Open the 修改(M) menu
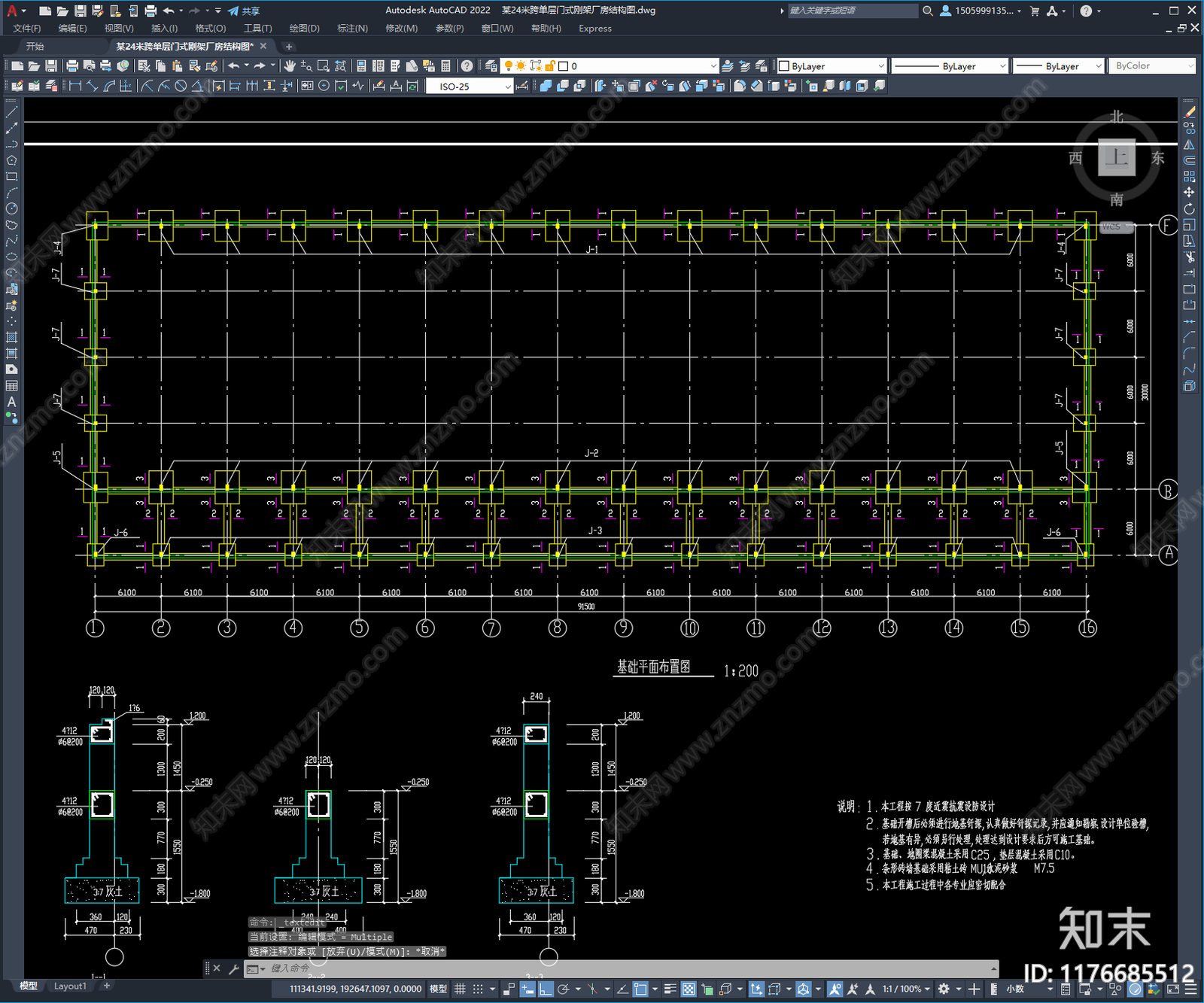Image resolution: width=1204 pixels, height=1003 pixels. [401, 29]
